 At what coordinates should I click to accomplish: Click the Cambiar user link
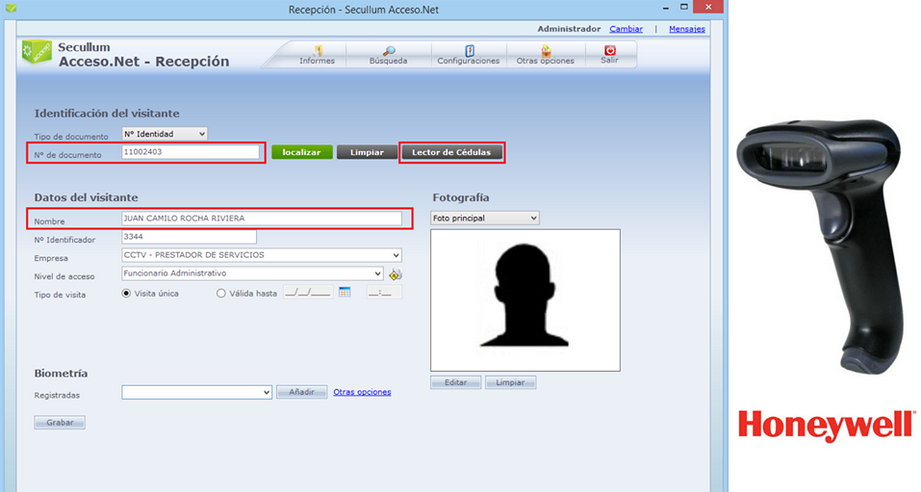click(x=626, y=29)
